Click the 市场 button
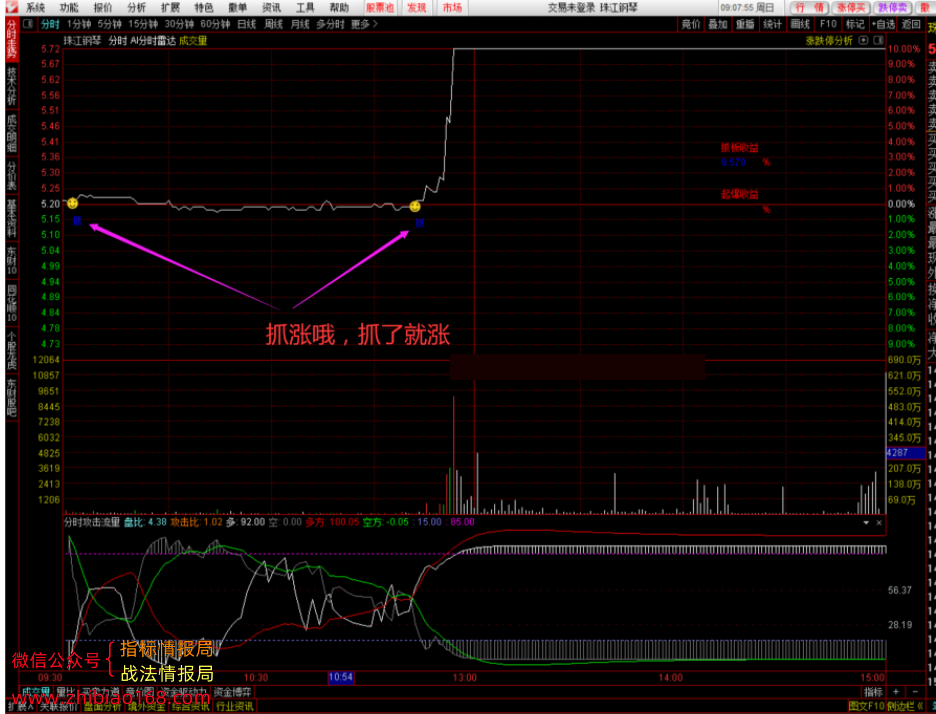 pyautogui.click(x=452, y=8)
